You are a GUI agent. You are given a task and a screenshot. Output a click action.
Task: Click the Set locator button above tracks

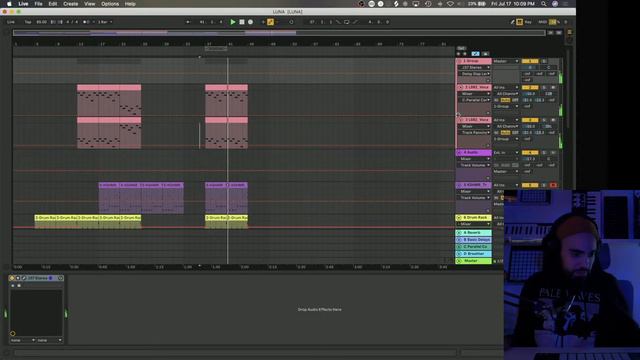461,48
